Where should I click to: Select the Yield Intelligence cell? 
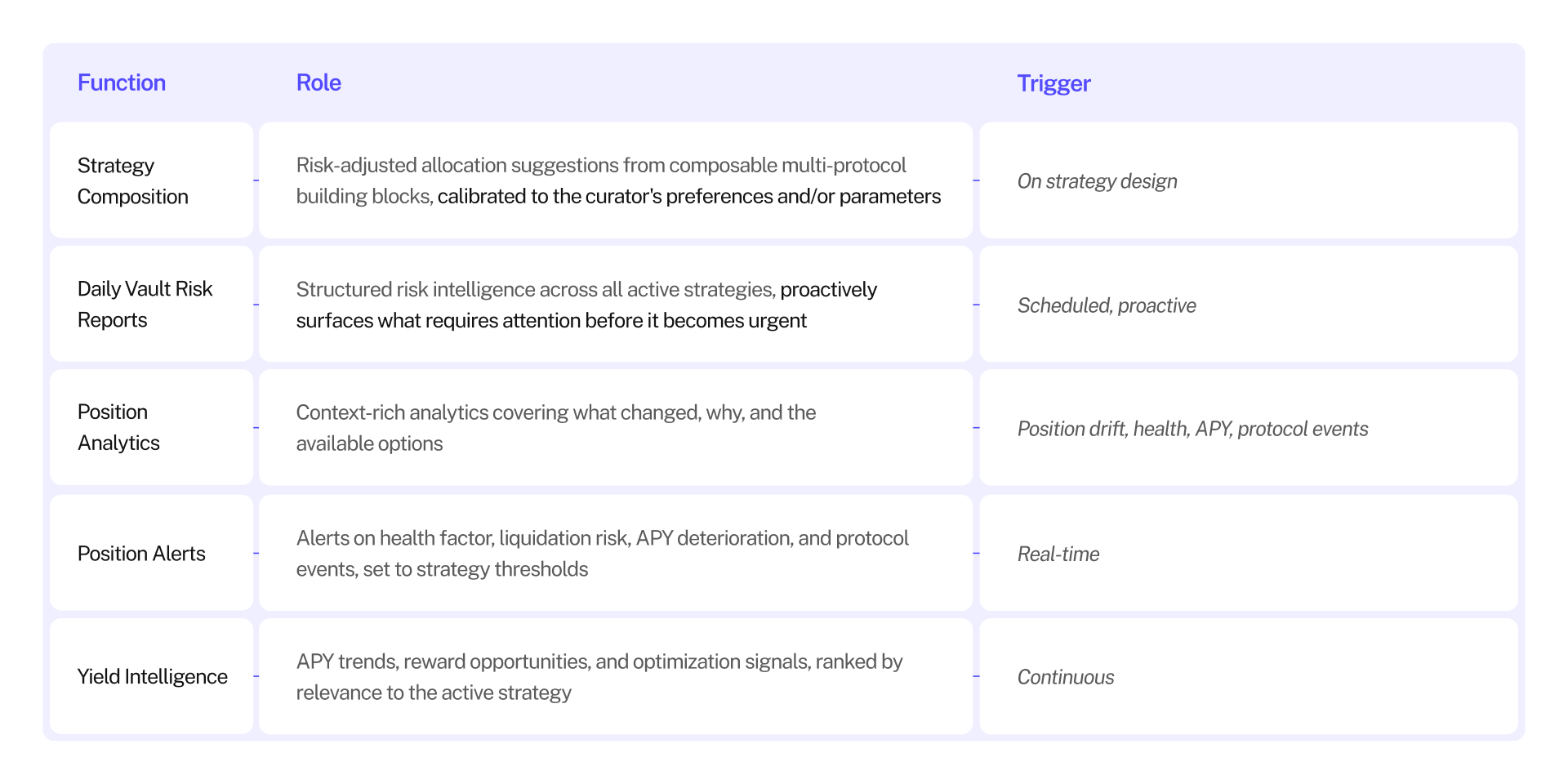tap(152, 676)
